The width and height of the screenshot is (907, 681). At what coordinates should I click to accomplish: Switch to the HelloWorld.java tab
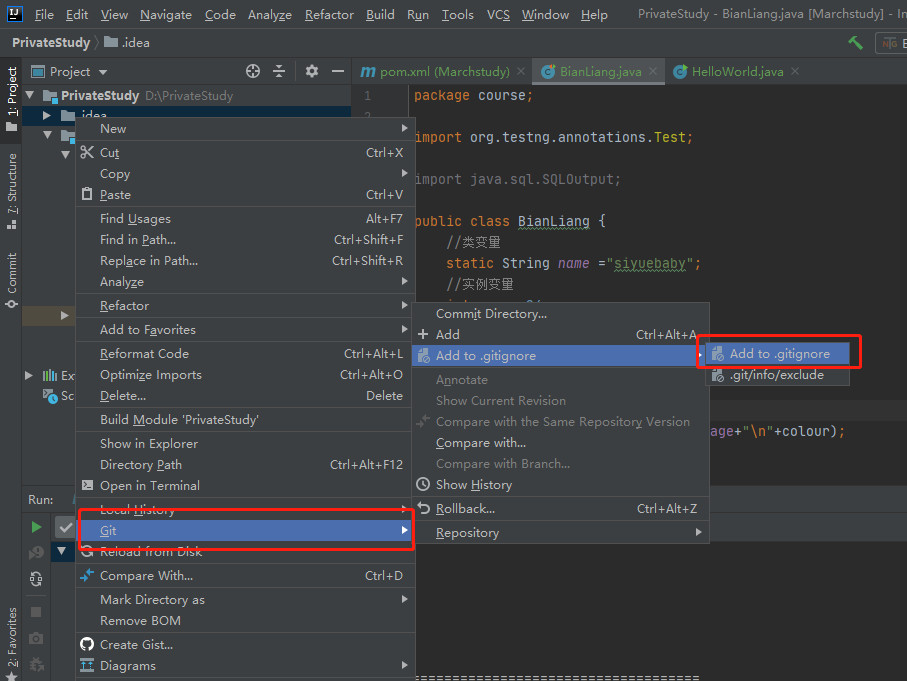point(737,72)
